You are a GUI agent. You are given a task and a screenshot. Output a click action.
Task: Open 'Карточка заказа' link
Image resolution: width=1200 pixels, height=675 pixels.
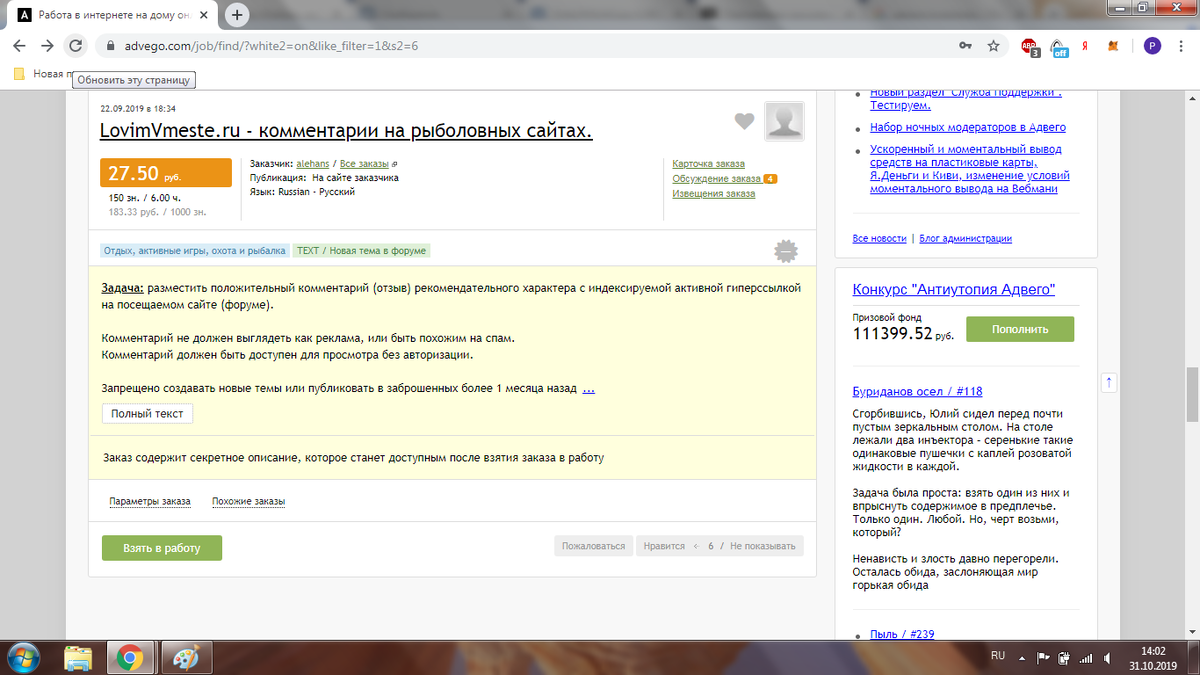(708, 164)
